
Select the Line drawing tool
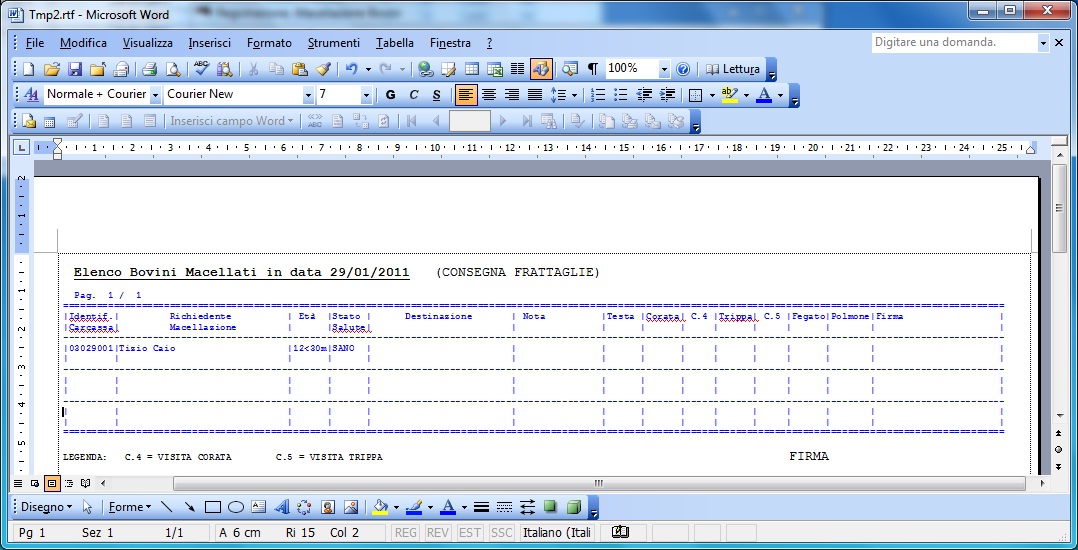coord(166,507)
